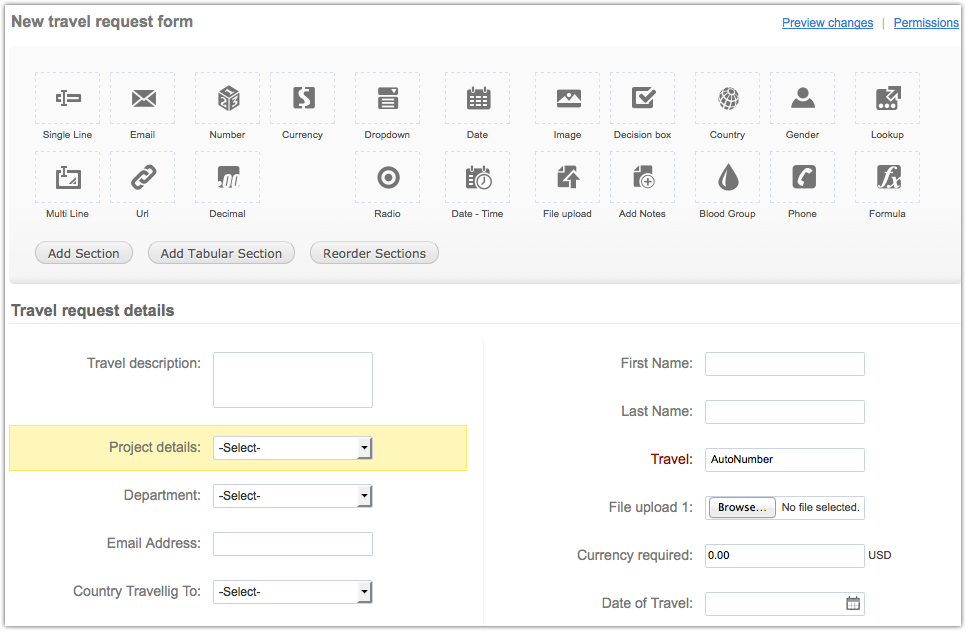Click into the First Name text field
Viewport: 966px width, 631px height.
(784, 364)
